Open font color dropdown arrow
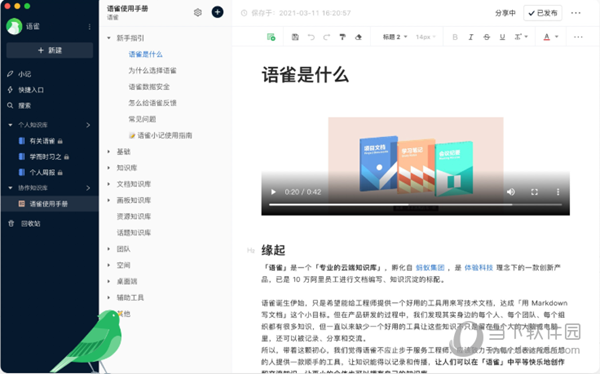This screenshot has width=600, height=374. (x=557, y=37)
